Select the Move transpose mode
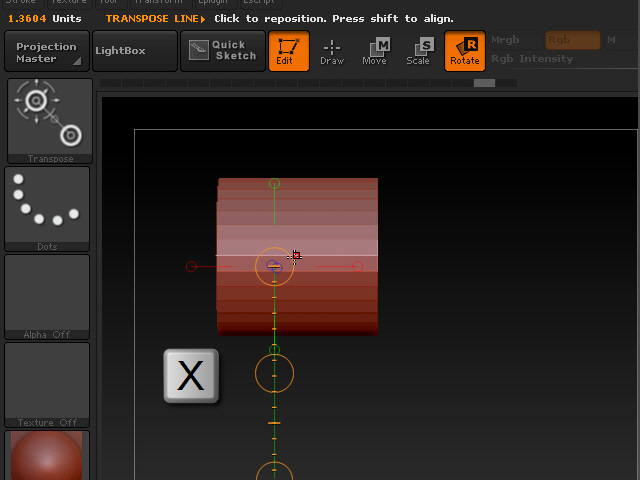Viewport: 640px width, 480px height. (x=375, y=51)
